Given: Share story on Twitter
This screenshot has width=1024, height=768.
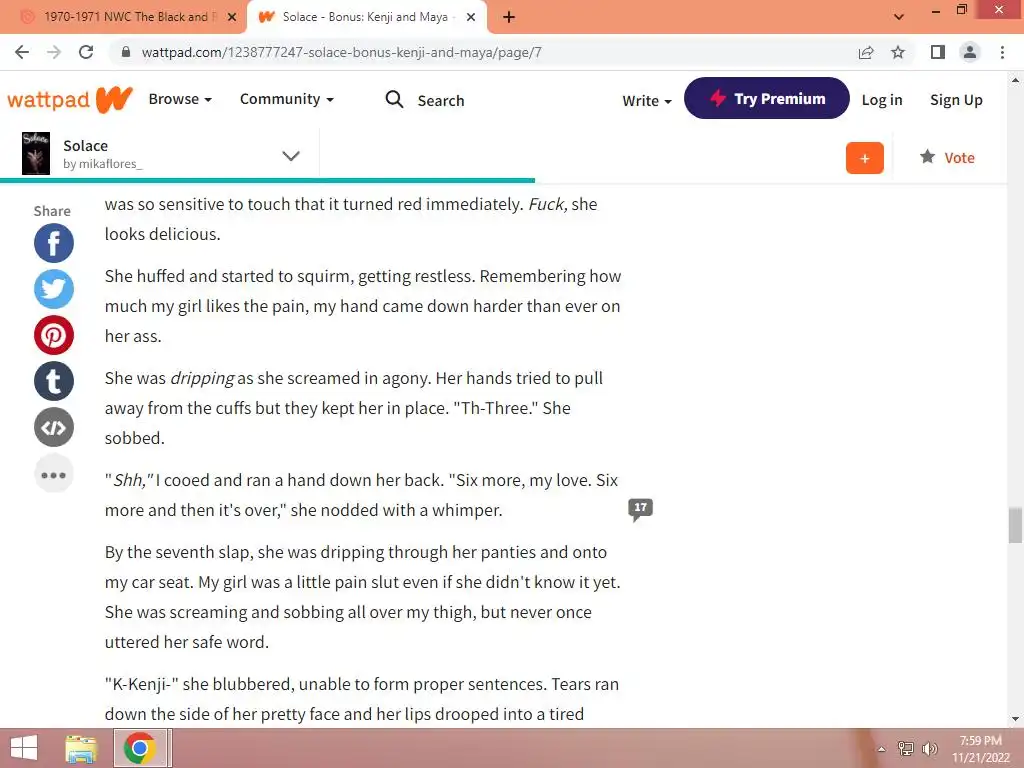Looking at the screenshot, I should coord(54,289).
